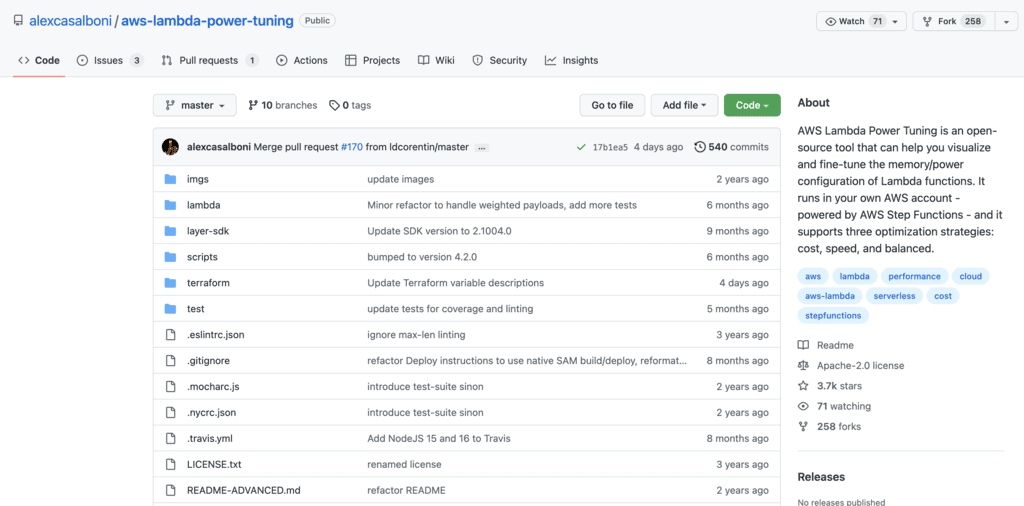The width and height of the screenshot is (1024, 506).
Task: Click the commit history clock icon
Action: point(700,147)
